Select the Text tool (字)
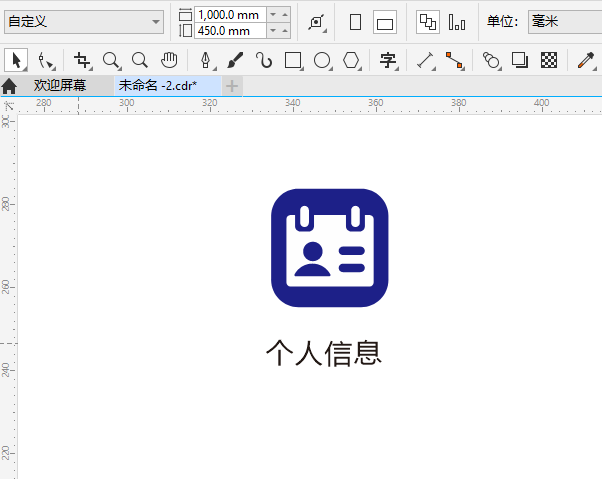This screenshot has width=602, height=479. coord(388,61)
